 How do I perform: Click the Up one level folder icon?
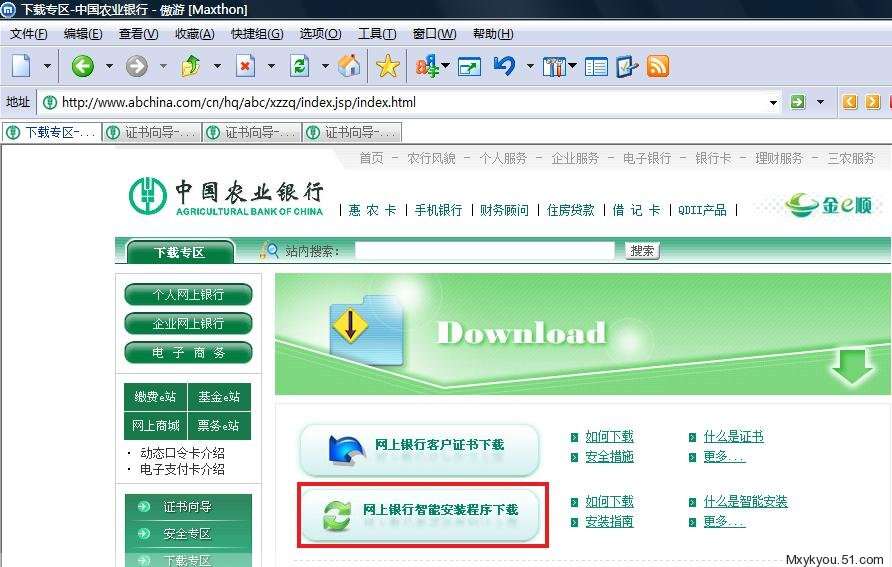click(191, 66)
